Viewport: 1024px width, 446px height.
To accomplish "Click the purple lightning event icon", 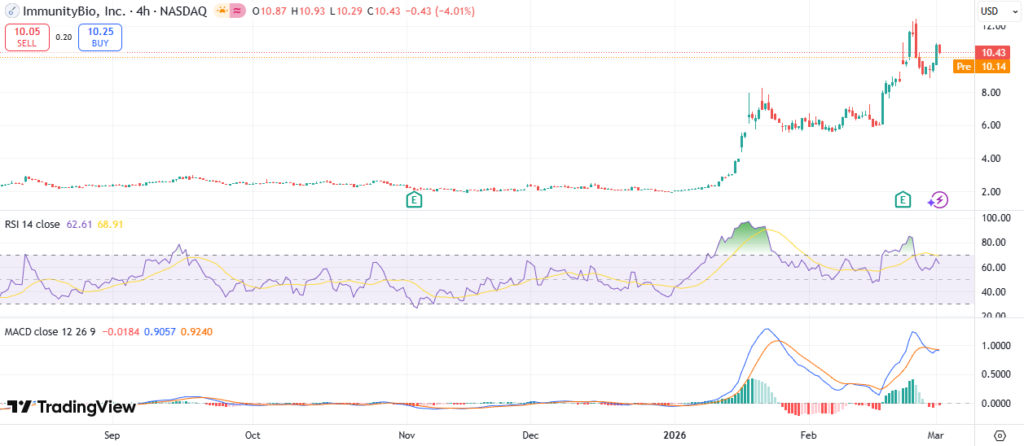I will (937, 200).
